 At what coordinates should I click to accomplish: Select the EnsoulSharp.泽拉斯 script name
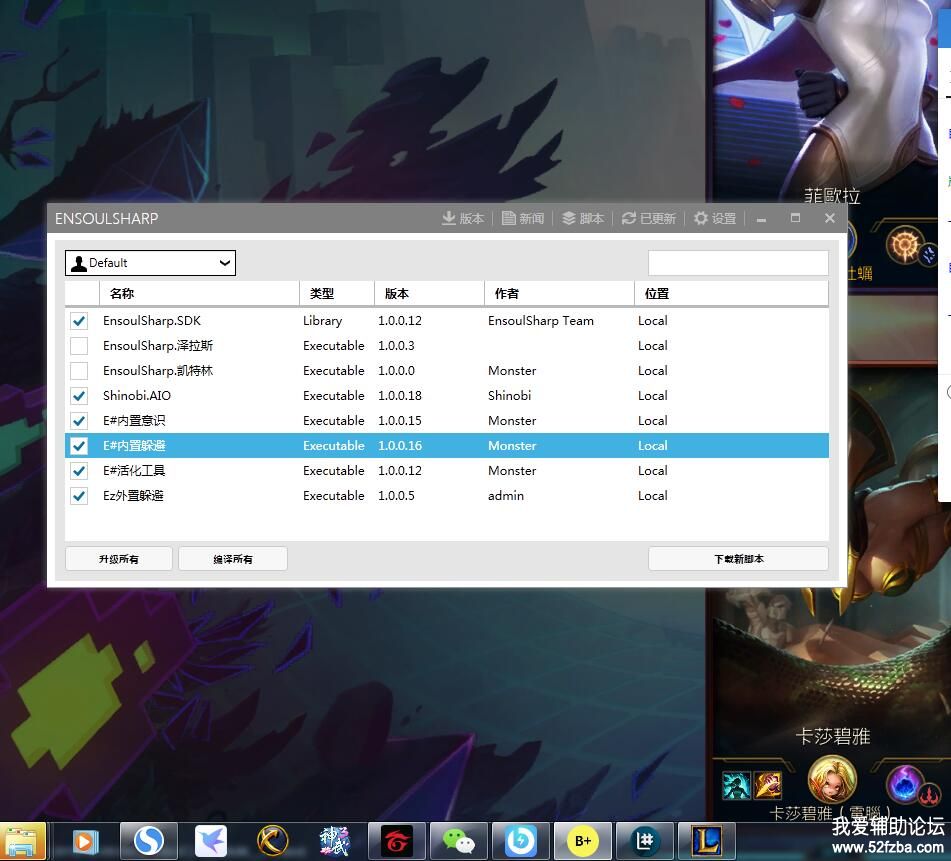(158, 346)
